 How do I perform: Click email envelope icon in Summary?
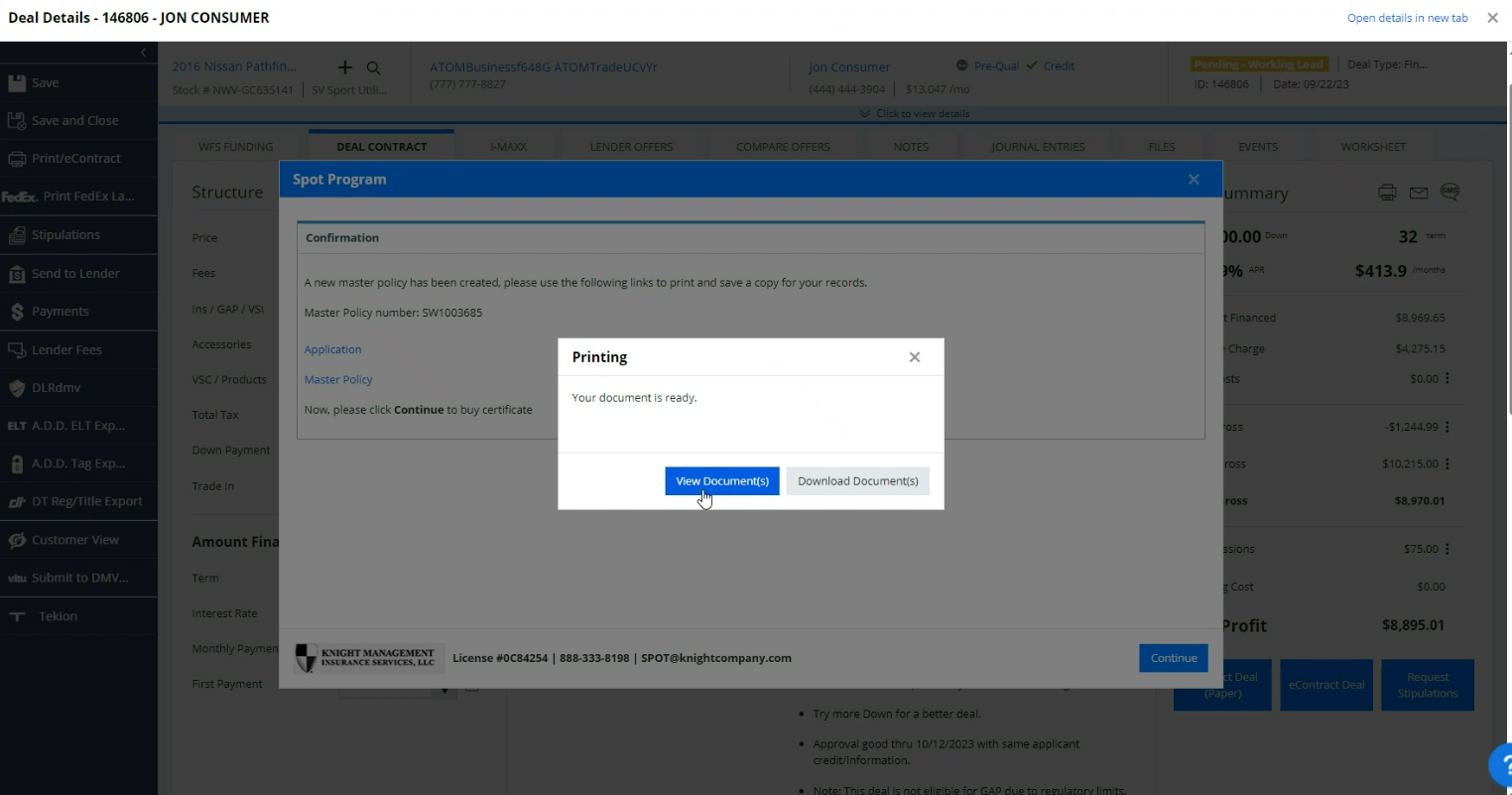point(1419,193)
